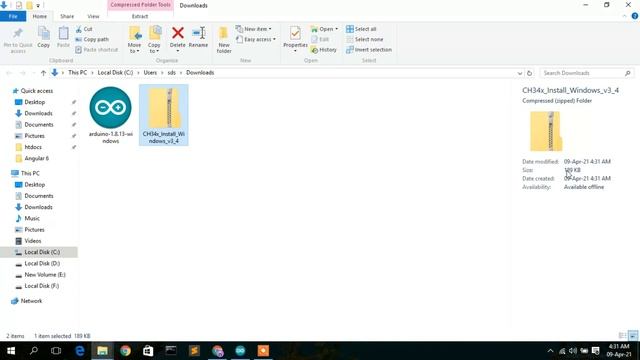
Task: Open the Arduino app in taskbar
Action: tap(240, 351)
